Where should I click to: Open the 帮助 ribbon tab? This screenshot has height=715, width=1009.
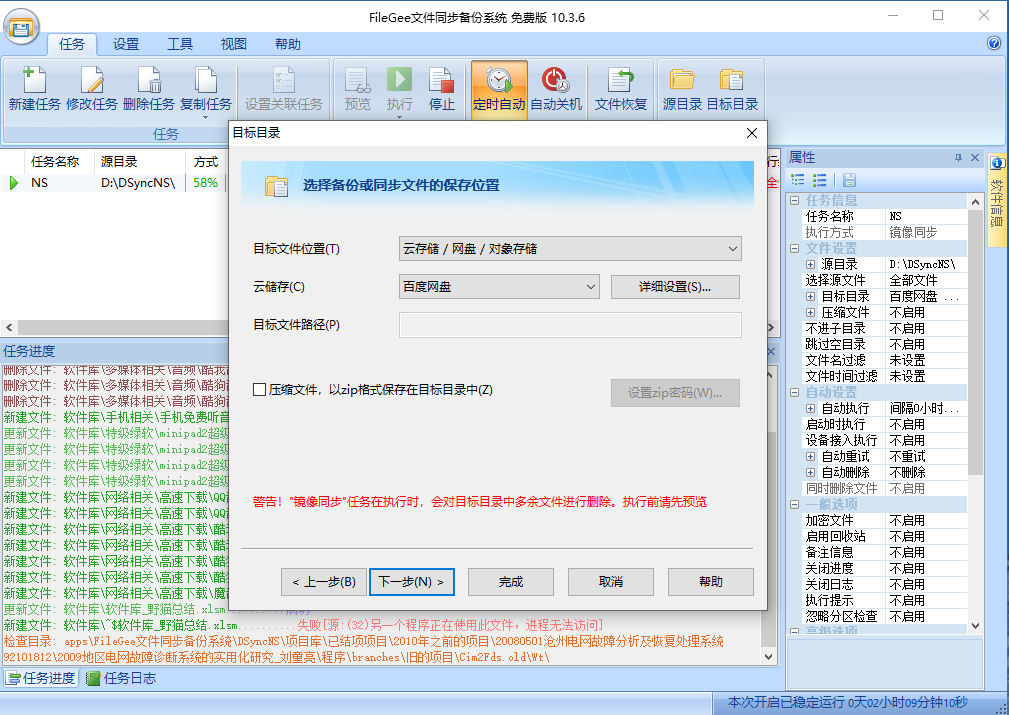click(288, 44)
